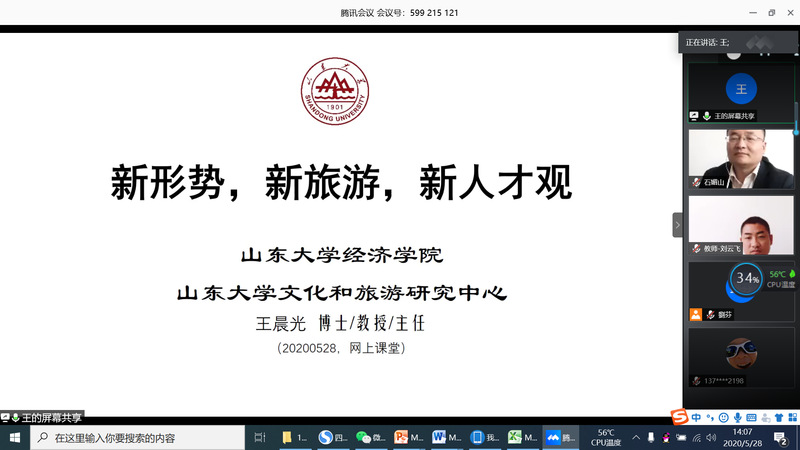Switch to WeChat in the taskbar
The image size is (800, 450).
pos(368,438)
